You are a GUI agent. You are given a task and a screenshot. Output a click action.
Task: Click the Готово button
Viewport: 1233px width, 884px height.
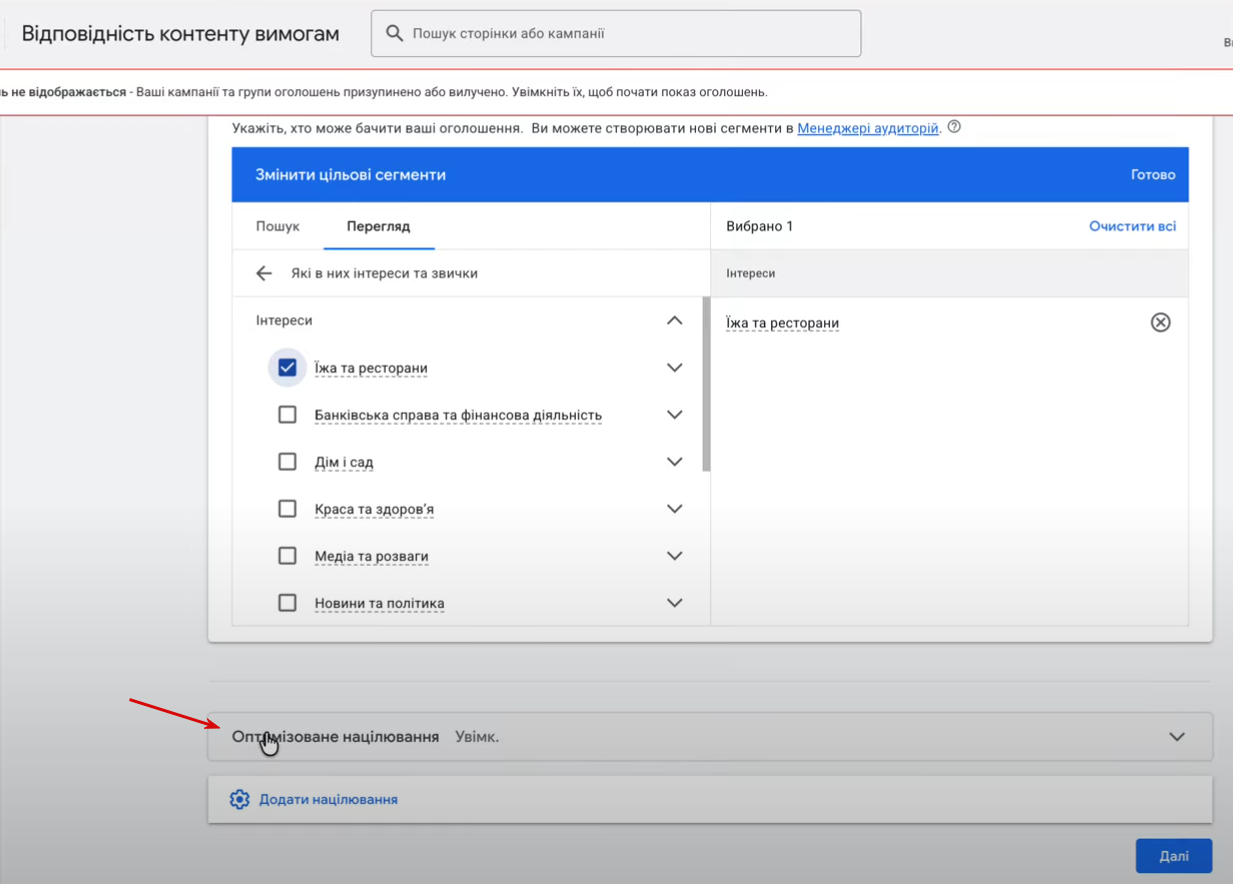coord(1152,175)
